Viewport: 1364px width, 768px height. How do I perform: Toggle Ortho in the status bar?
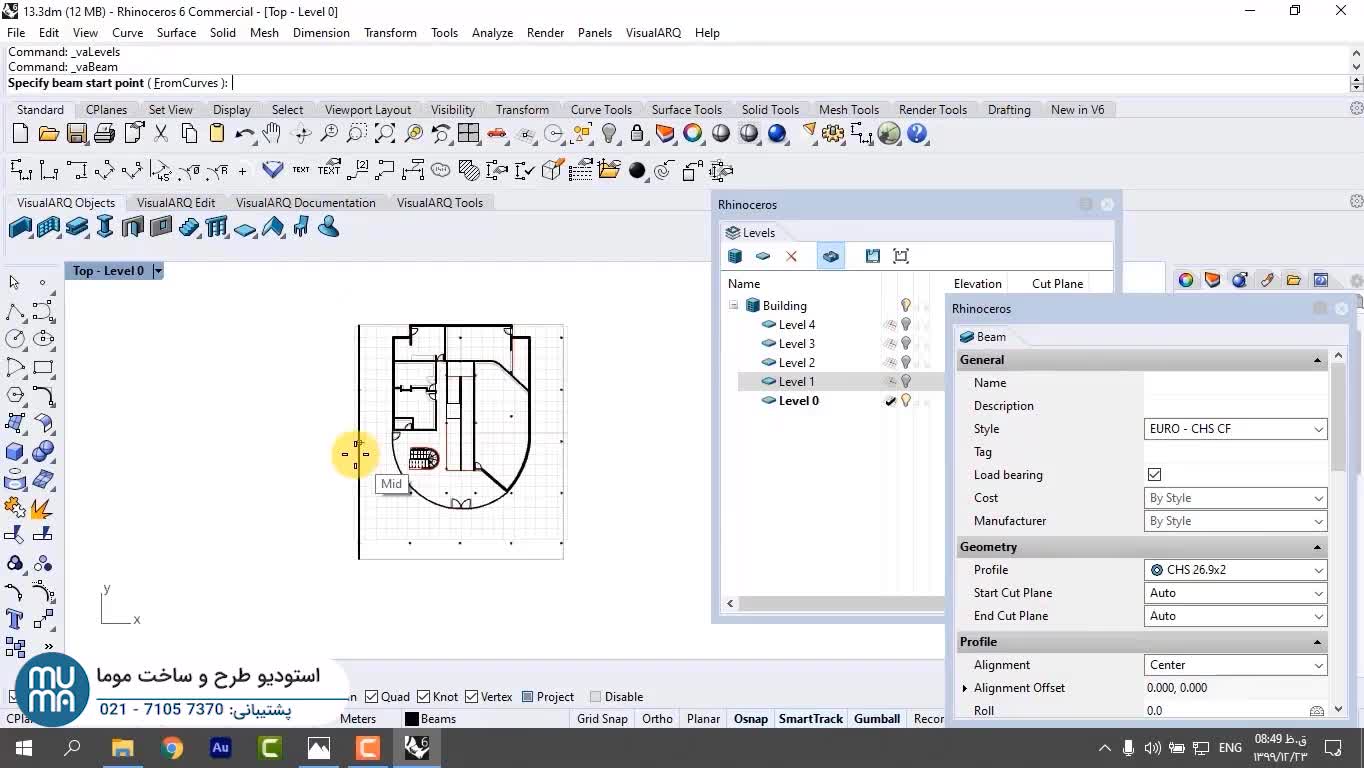coord(657,719)
